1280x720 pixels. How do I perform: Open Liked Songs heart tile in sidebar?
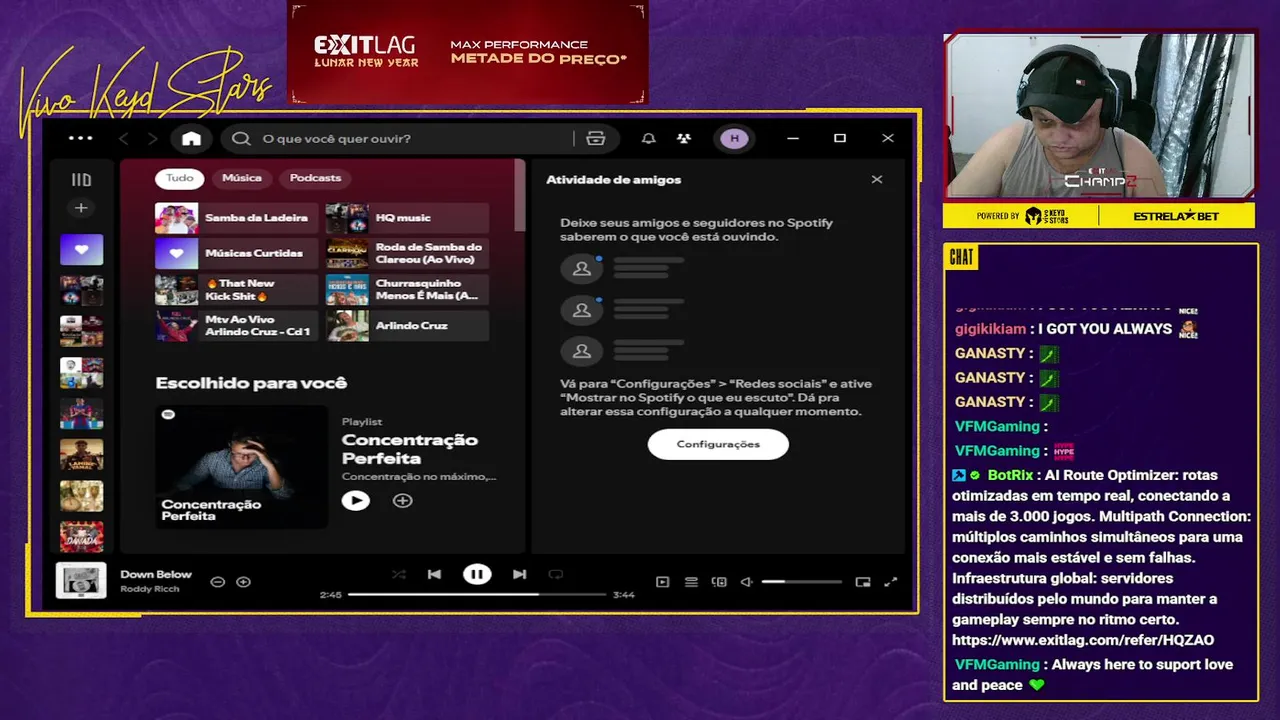tap(81, 249)
